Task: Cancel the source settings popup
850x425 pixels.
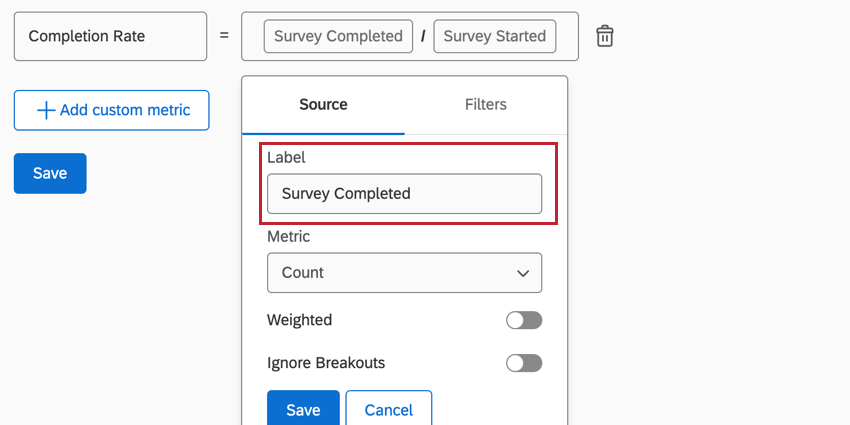Action: pos(388,410)
